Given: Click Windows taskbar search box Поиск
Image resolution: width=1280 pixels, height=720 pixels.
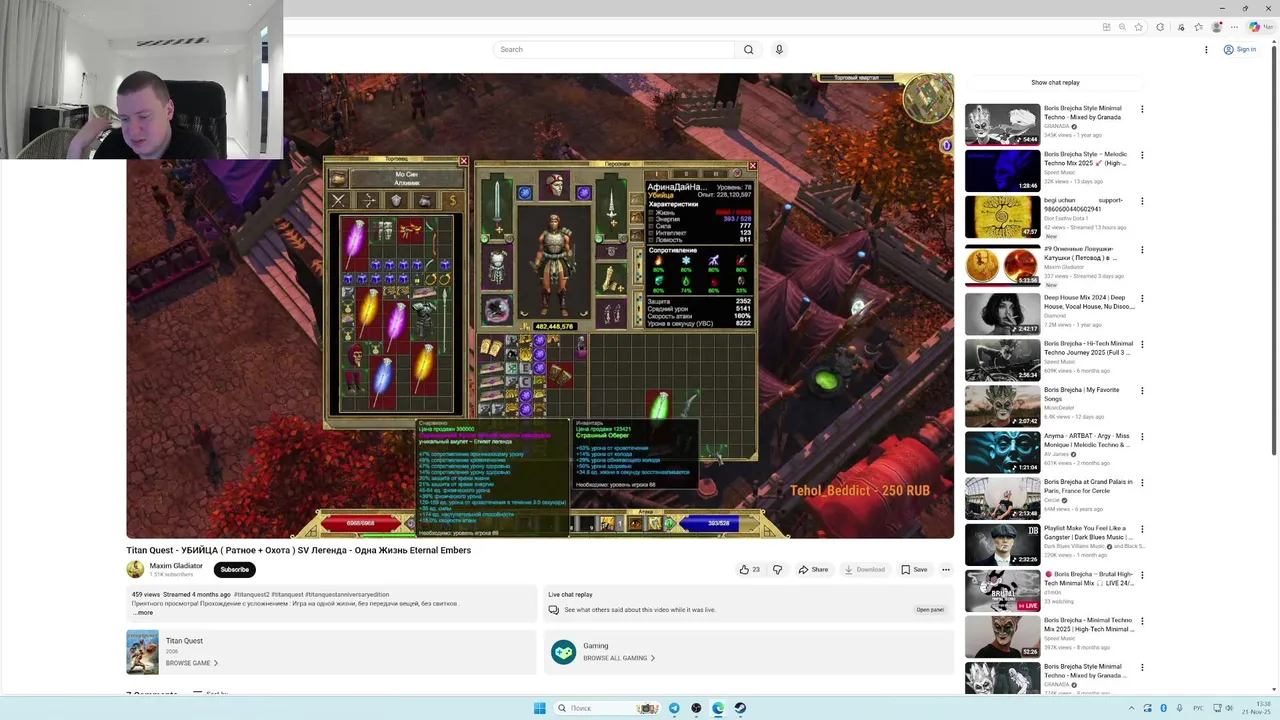Looking at the screenshot, I should click(608, 708).
